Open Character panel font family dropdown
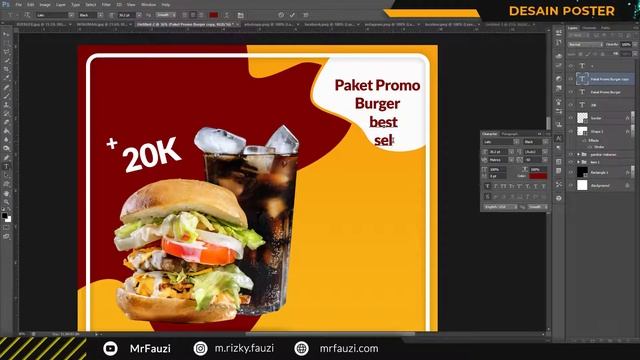 [x=516, y=142]
